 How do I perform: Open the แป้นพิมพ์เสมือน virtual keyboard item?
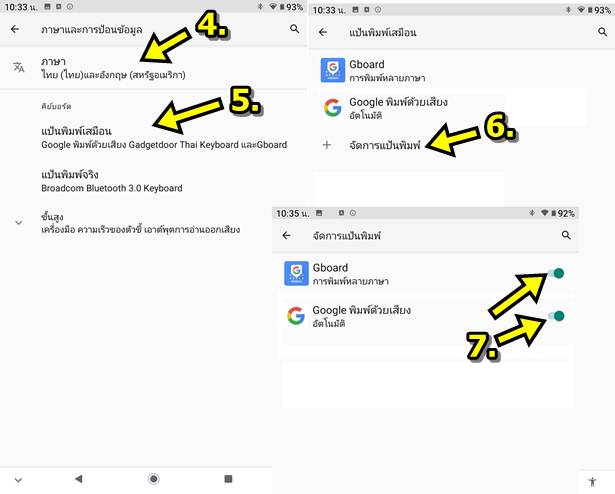(x=153, y=138)
